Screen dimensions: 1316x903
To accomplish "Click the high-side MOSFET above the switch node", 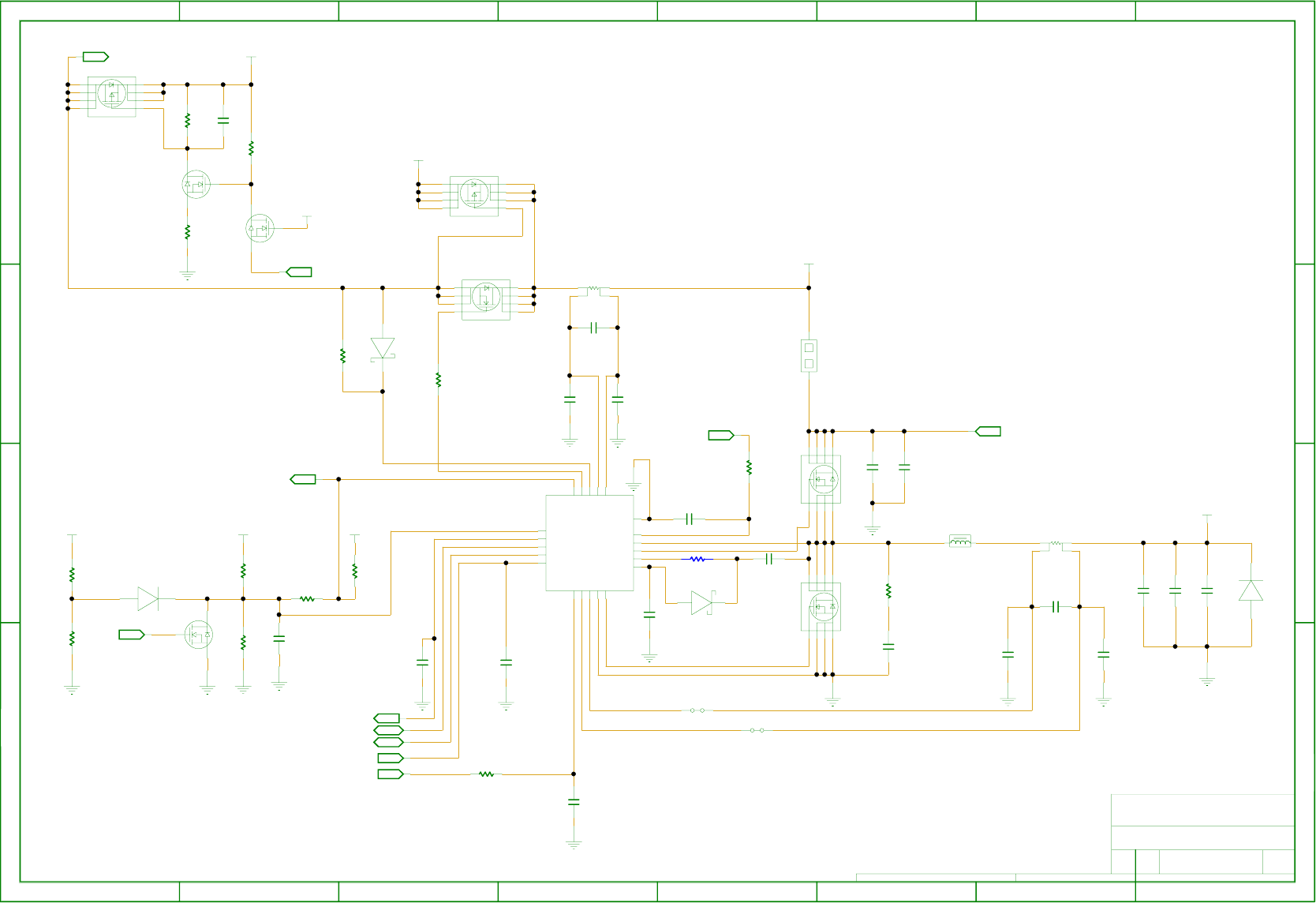I will pyautogui.click(x=821, y=479).
